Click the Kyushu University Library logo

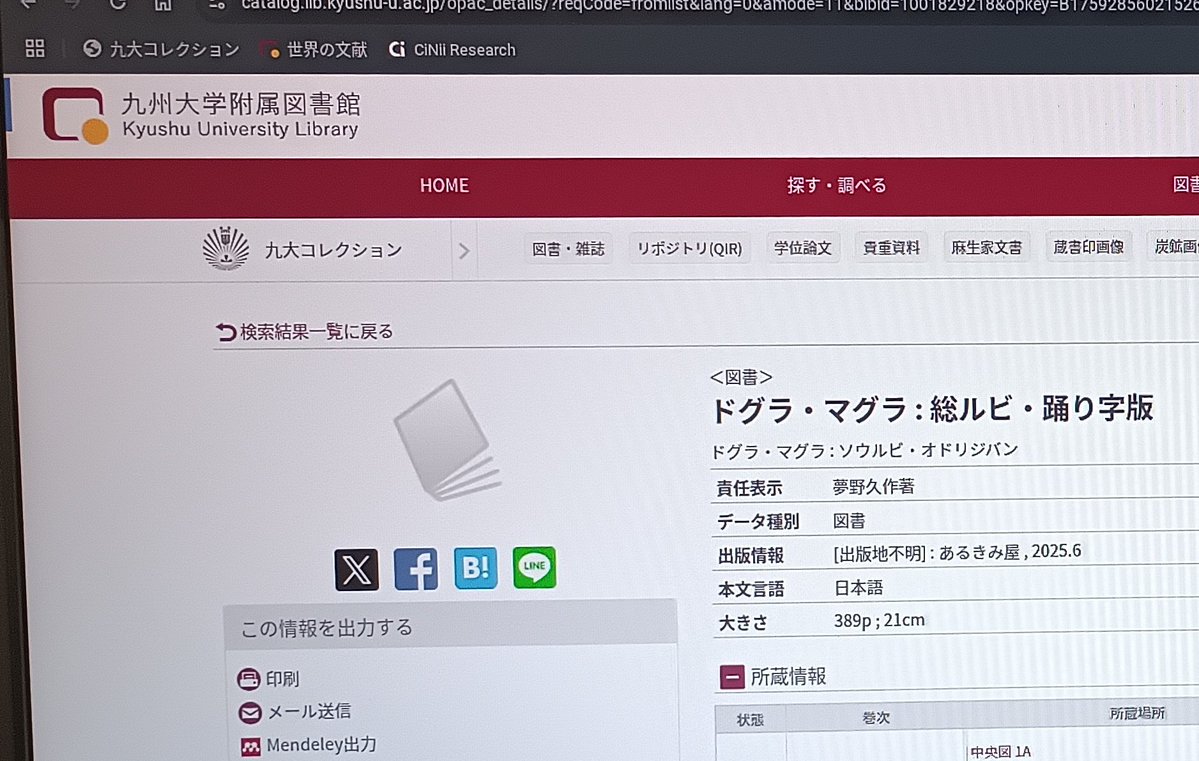pos(200,115)
